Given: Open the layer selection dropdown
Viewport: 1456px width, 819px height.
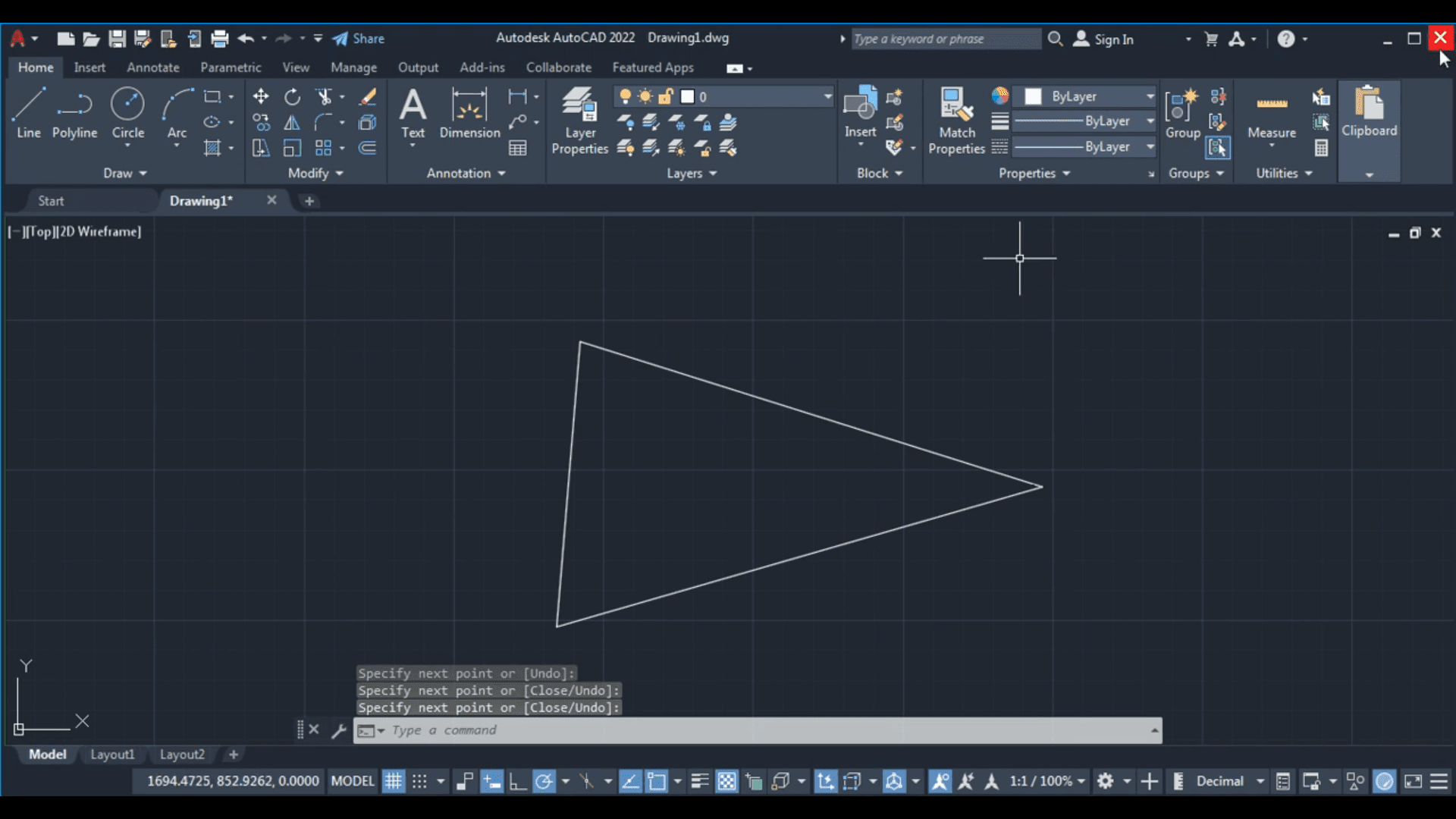Looking at the screenshot, I should coord(827,96).
